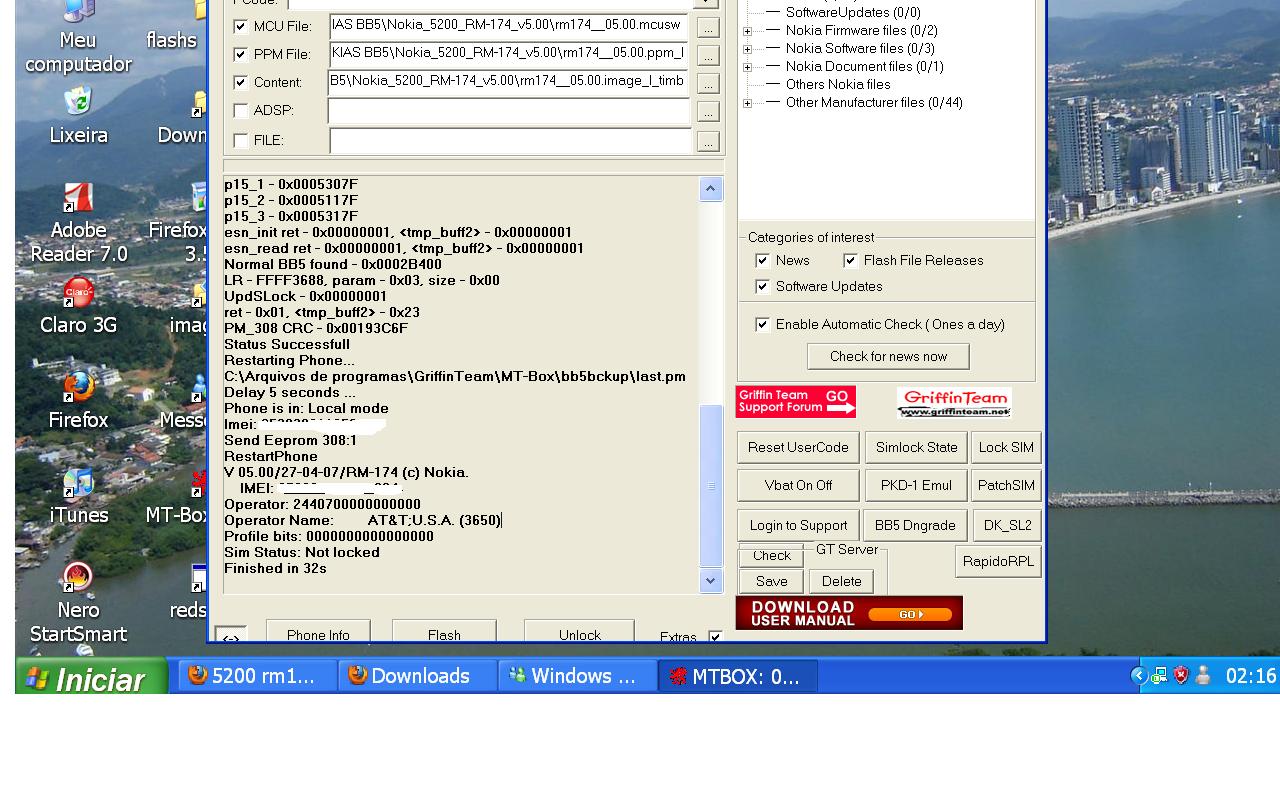Launch Adobe Reader 7.0 desktop shortcut
Image resolution: width=1280 pixels, height=800 pixels.
click(x=78, y=223)
